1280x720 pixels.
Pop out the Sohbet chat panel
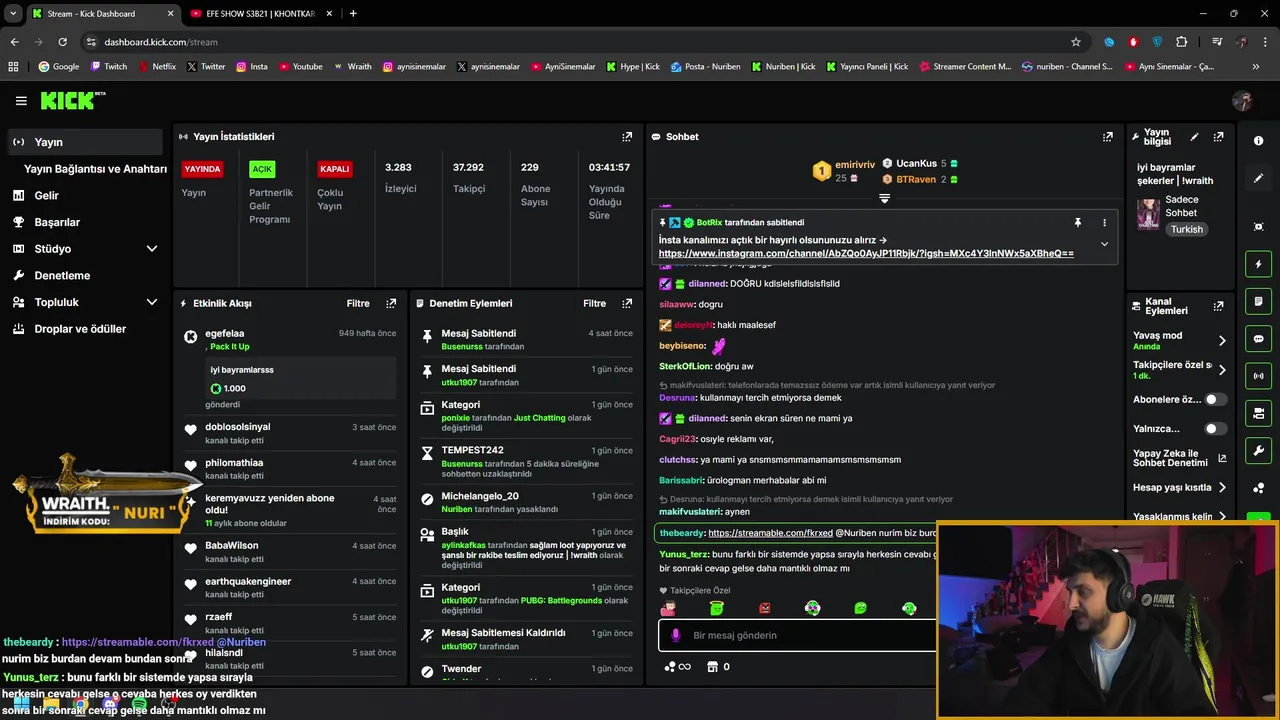click(1107, 137)
